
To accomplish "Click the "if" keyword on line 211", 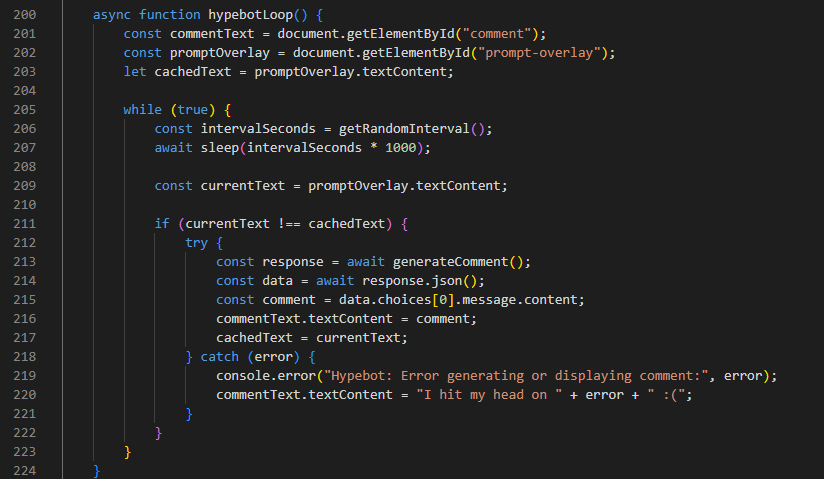I will [x=162, y=224].
